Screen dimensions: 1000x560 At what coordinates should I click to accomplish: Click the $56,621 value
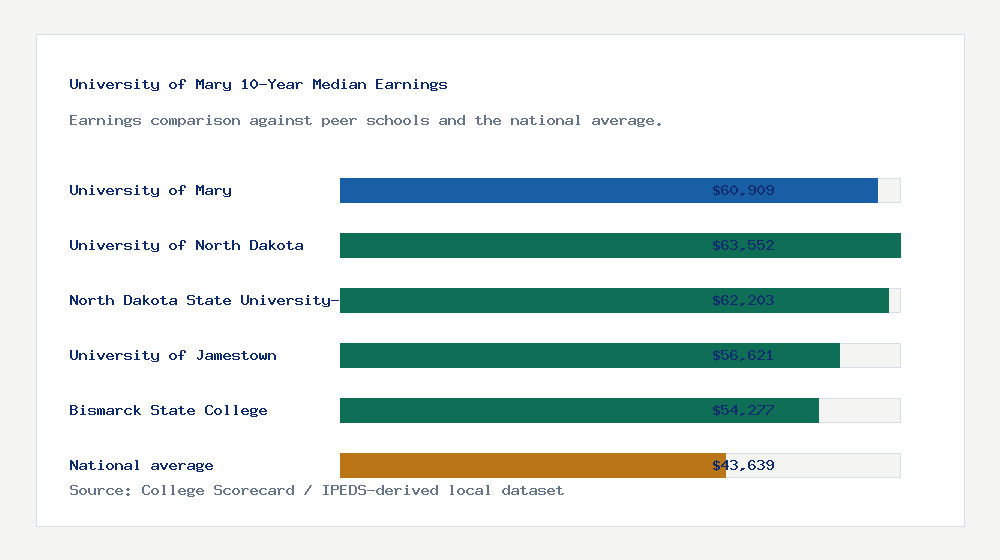coord(743,355)
